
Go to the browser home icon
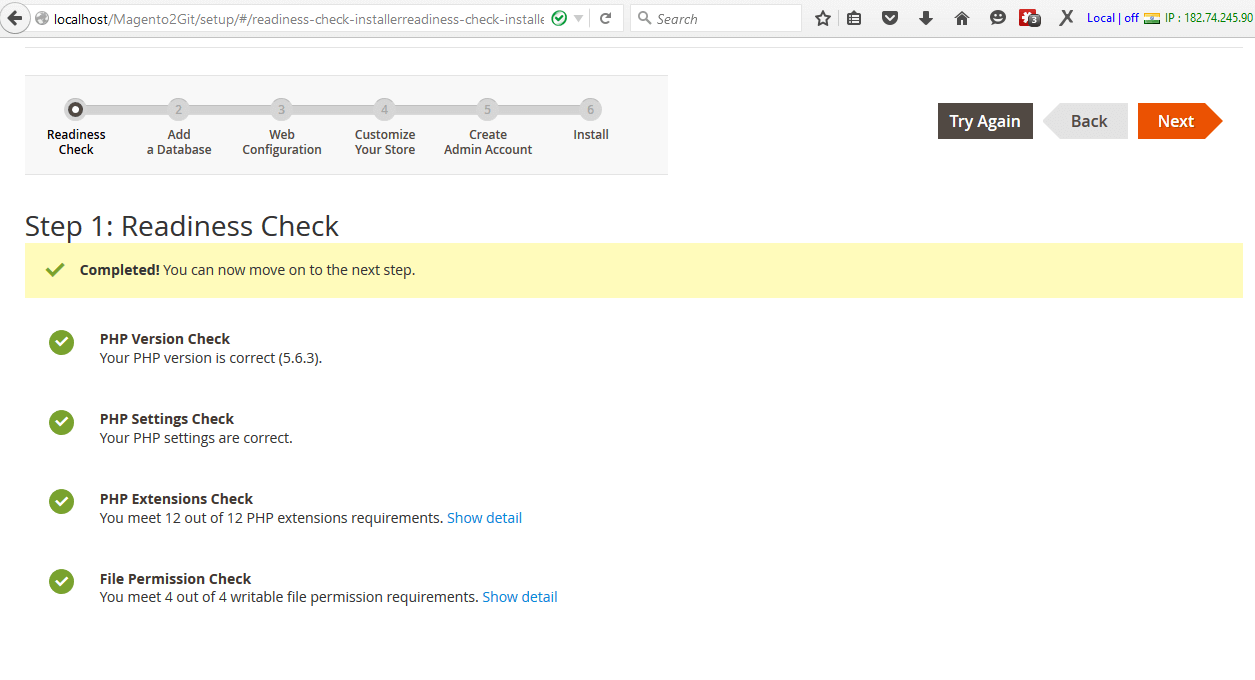pyautogui.click(x=962, y=18)
